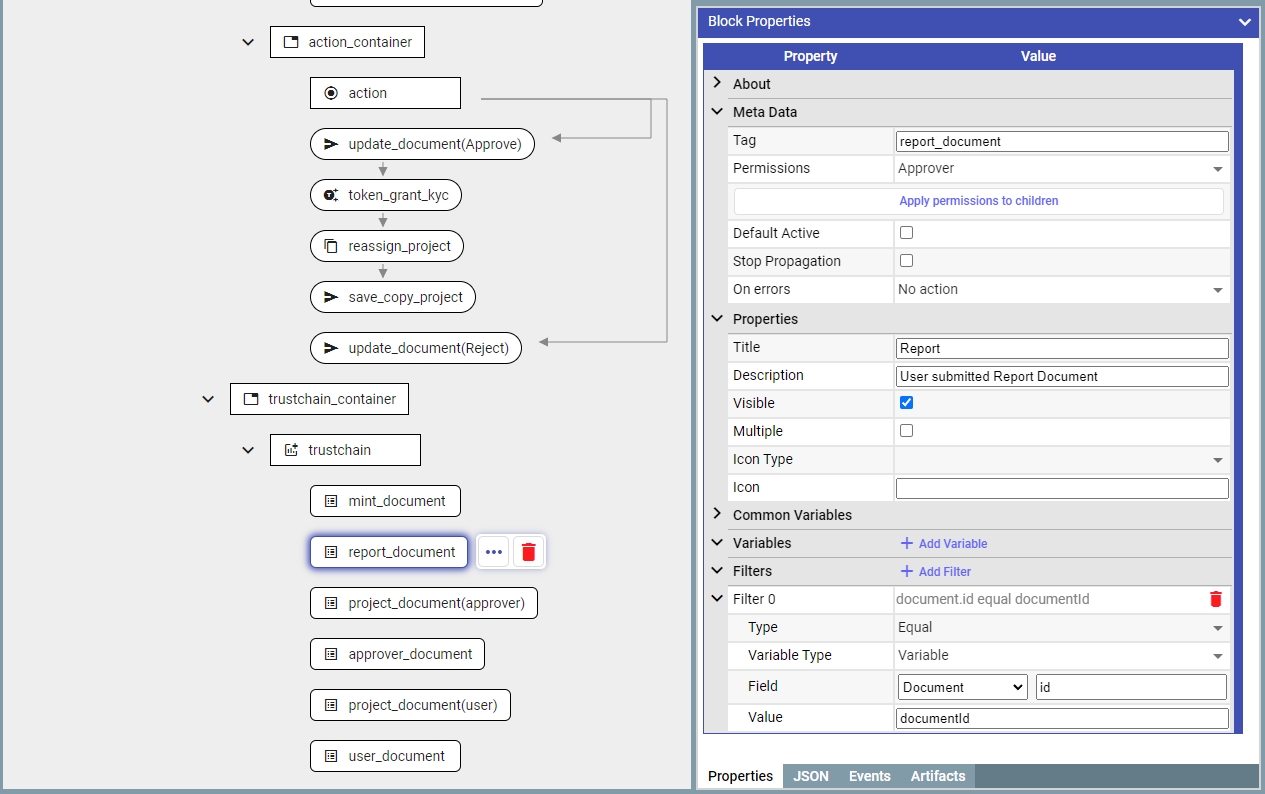Open the Events tab

tap(869, 776)
